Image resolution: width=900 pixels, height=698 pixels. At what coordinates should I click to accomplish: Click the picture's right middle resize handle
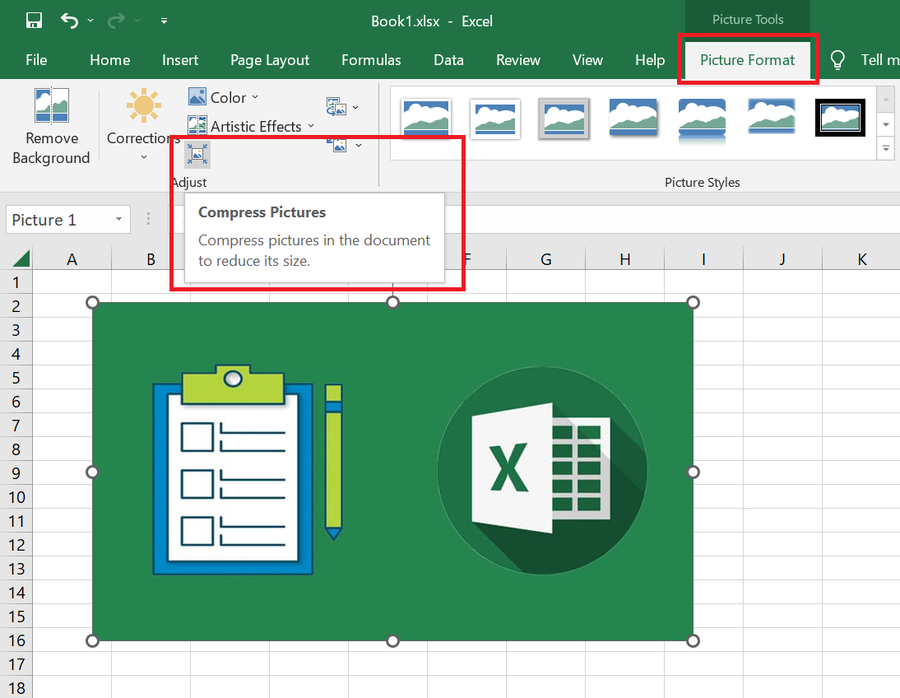pyautogui.click(x=693, y=472)
